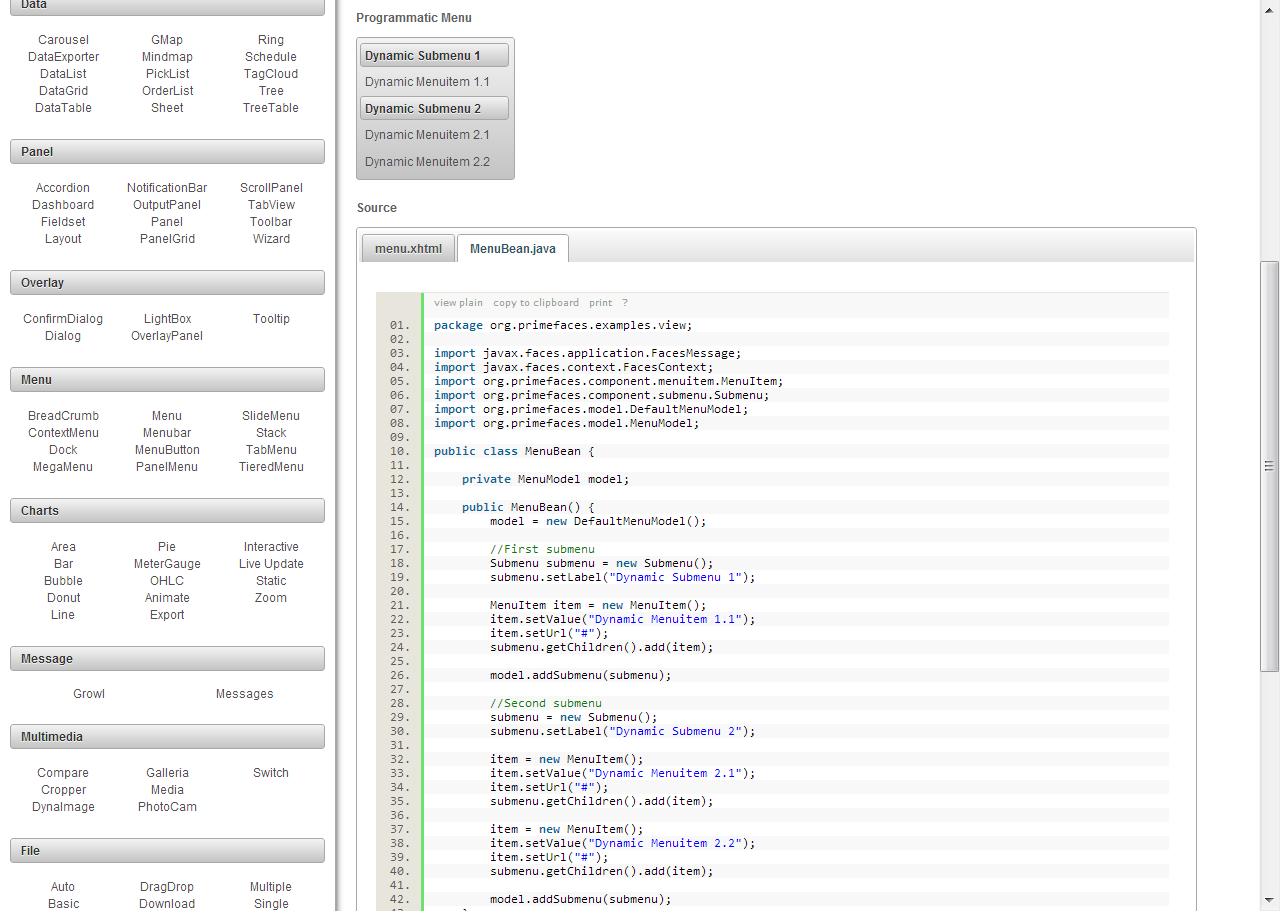Image resolution: width=1280 pixels, height=911 pixels.
Task: Click the "copy to clipboard" option above the code
Action: click(535, 302)
